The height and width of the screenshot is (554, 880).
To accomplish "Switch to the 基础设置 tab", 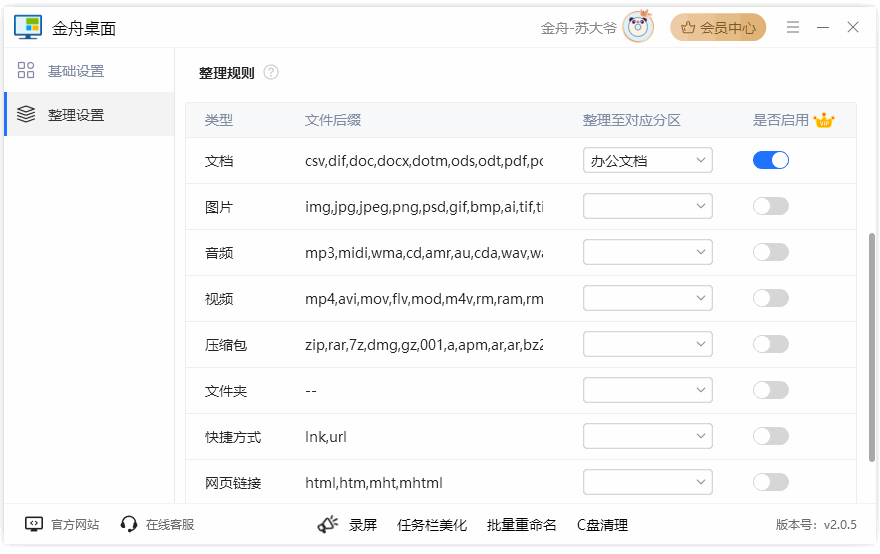I will tap(75, 71).
